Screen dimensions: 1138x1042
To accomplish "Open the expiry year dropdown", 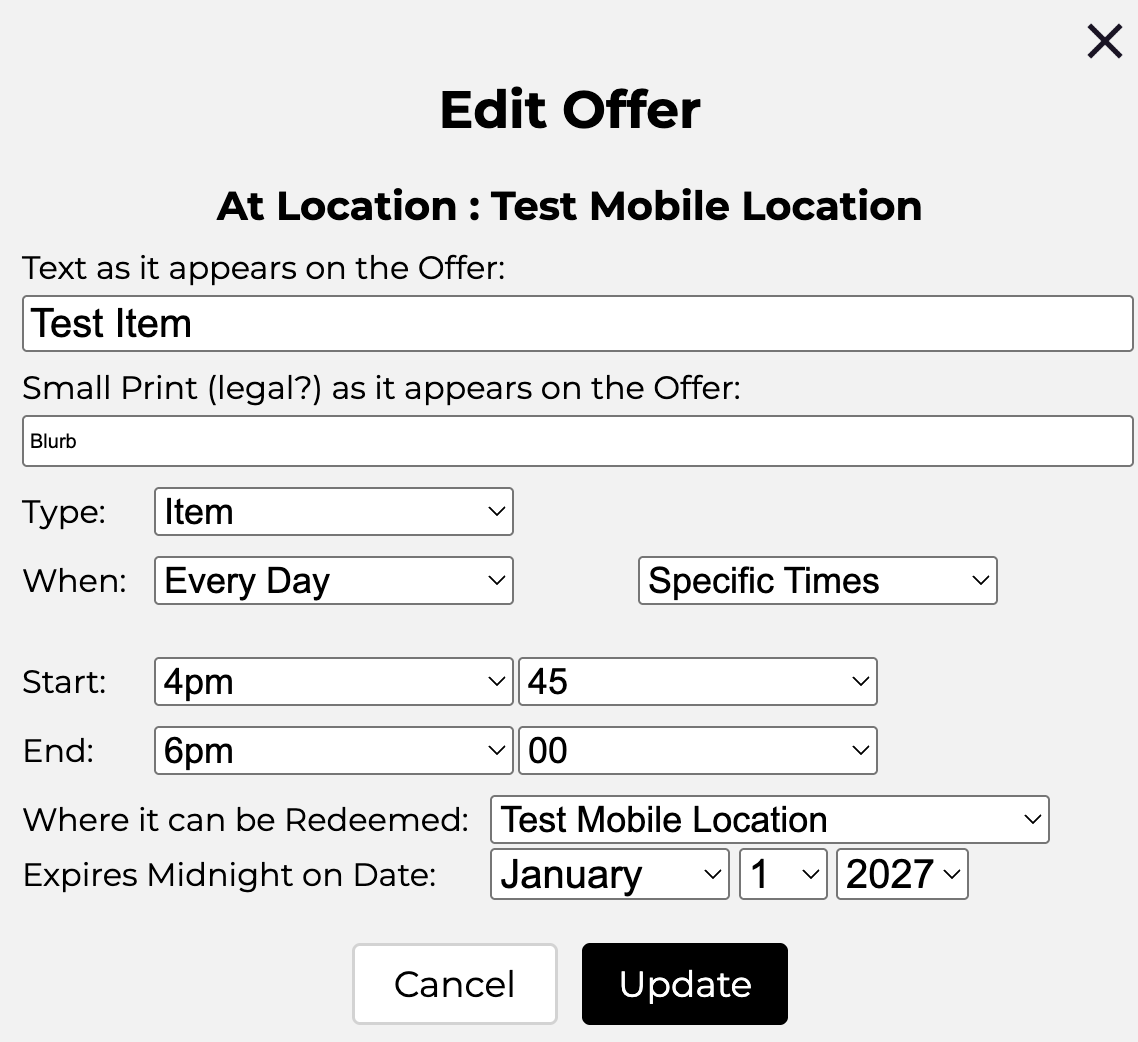I will pyautogui.click(x=901, y=875).
